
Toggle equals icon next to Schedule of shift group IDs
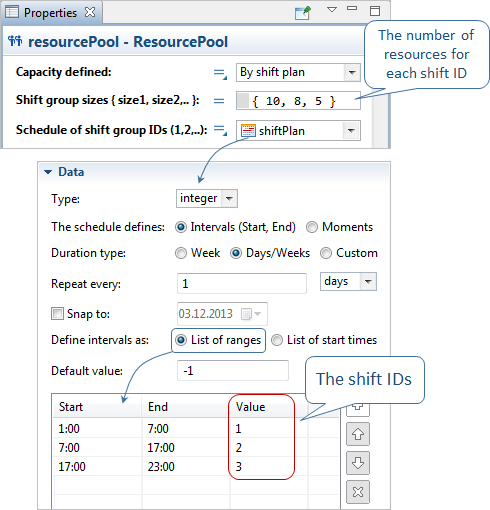220,130
